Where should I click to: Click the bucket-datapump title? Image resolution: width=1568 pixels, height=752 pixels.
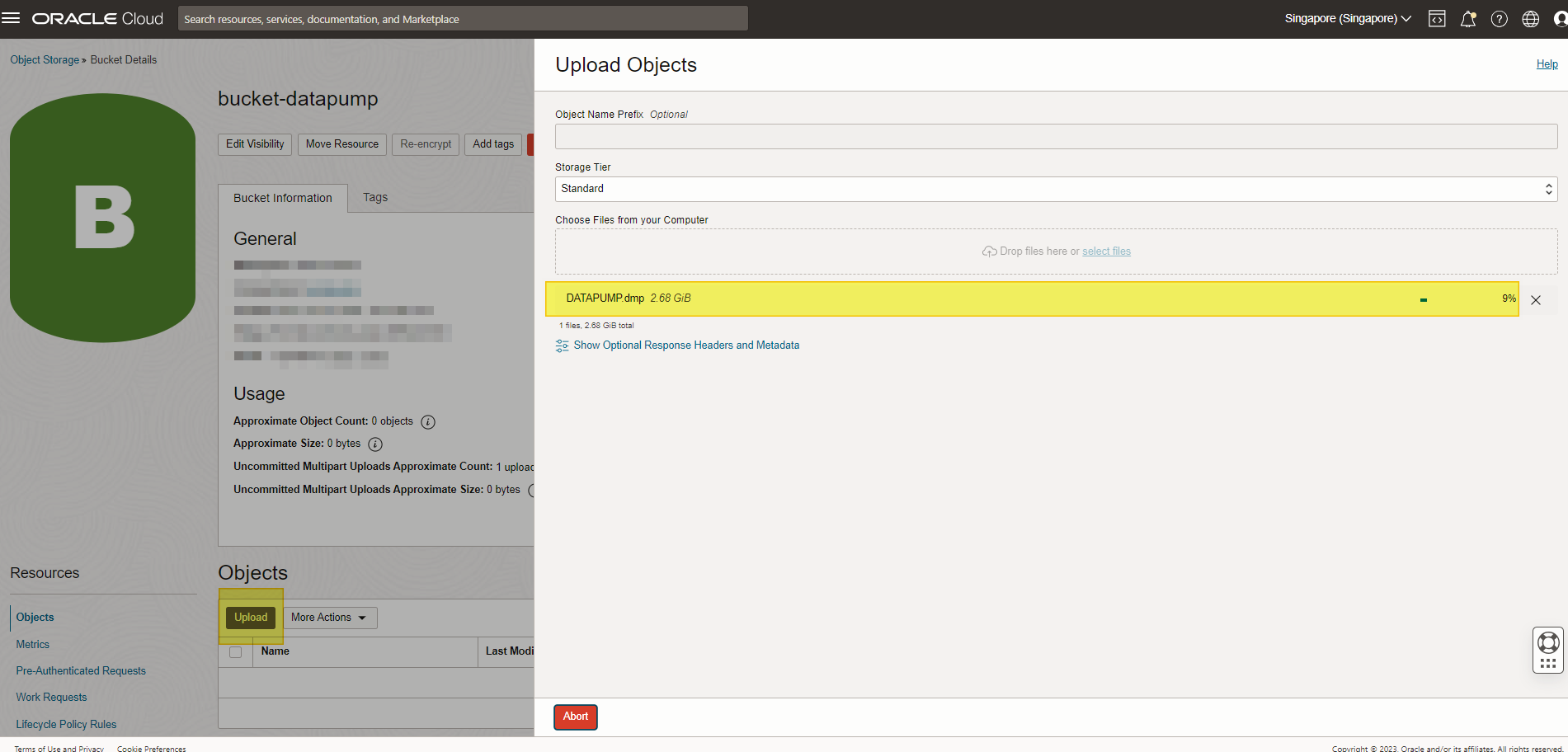[298, 99]
